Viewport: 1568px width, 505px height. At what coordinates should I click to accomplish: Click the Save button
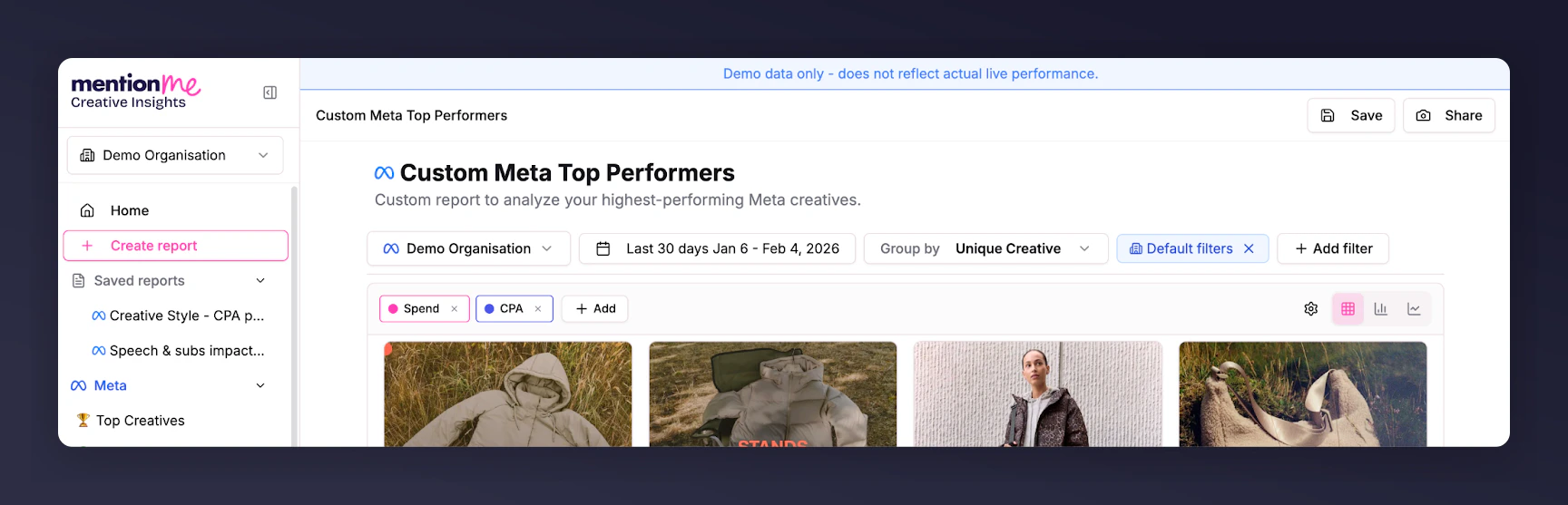tap(1351, 115)
